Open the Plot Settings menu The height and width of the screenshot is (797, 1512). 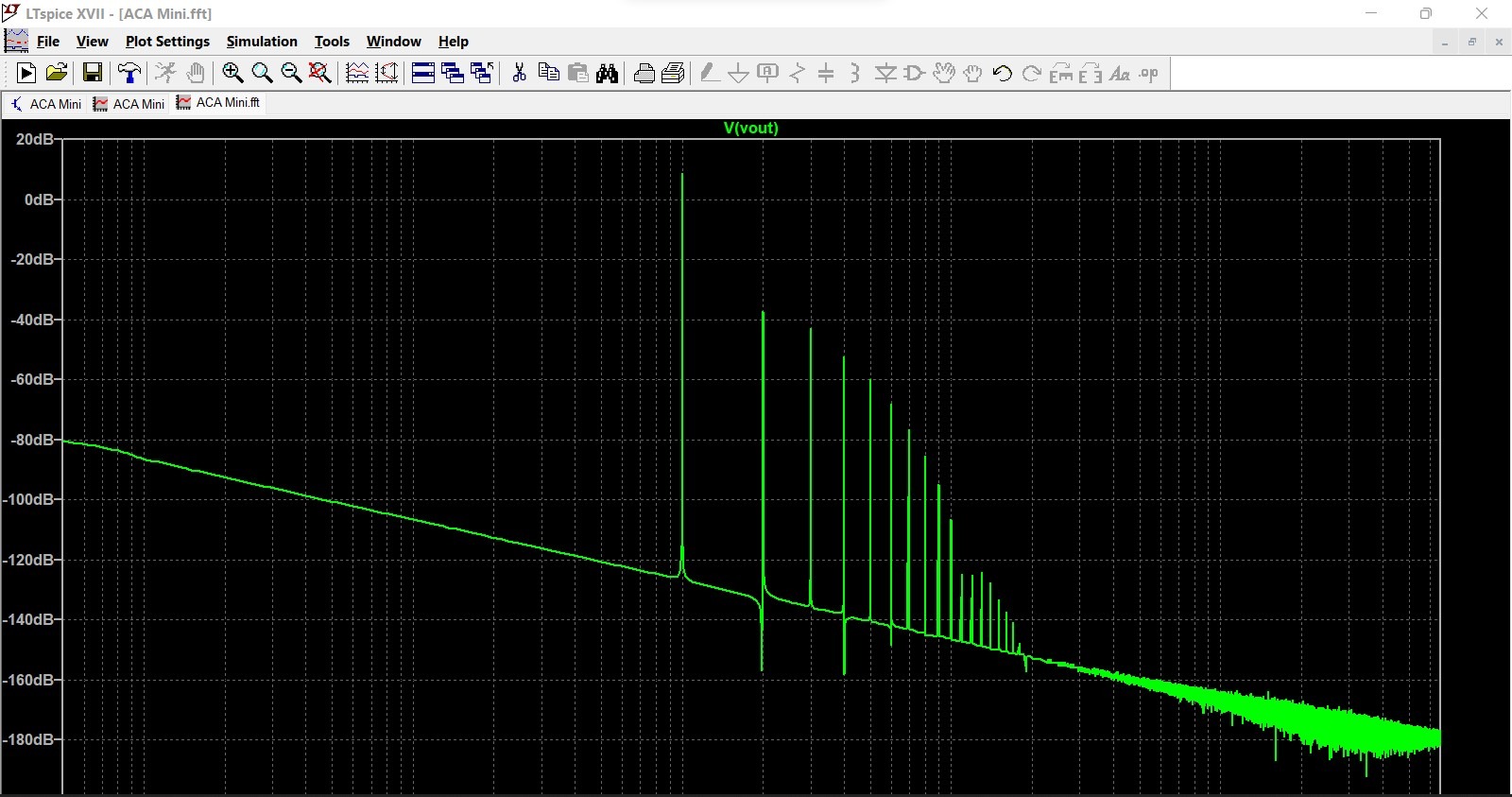coord(167,42)
